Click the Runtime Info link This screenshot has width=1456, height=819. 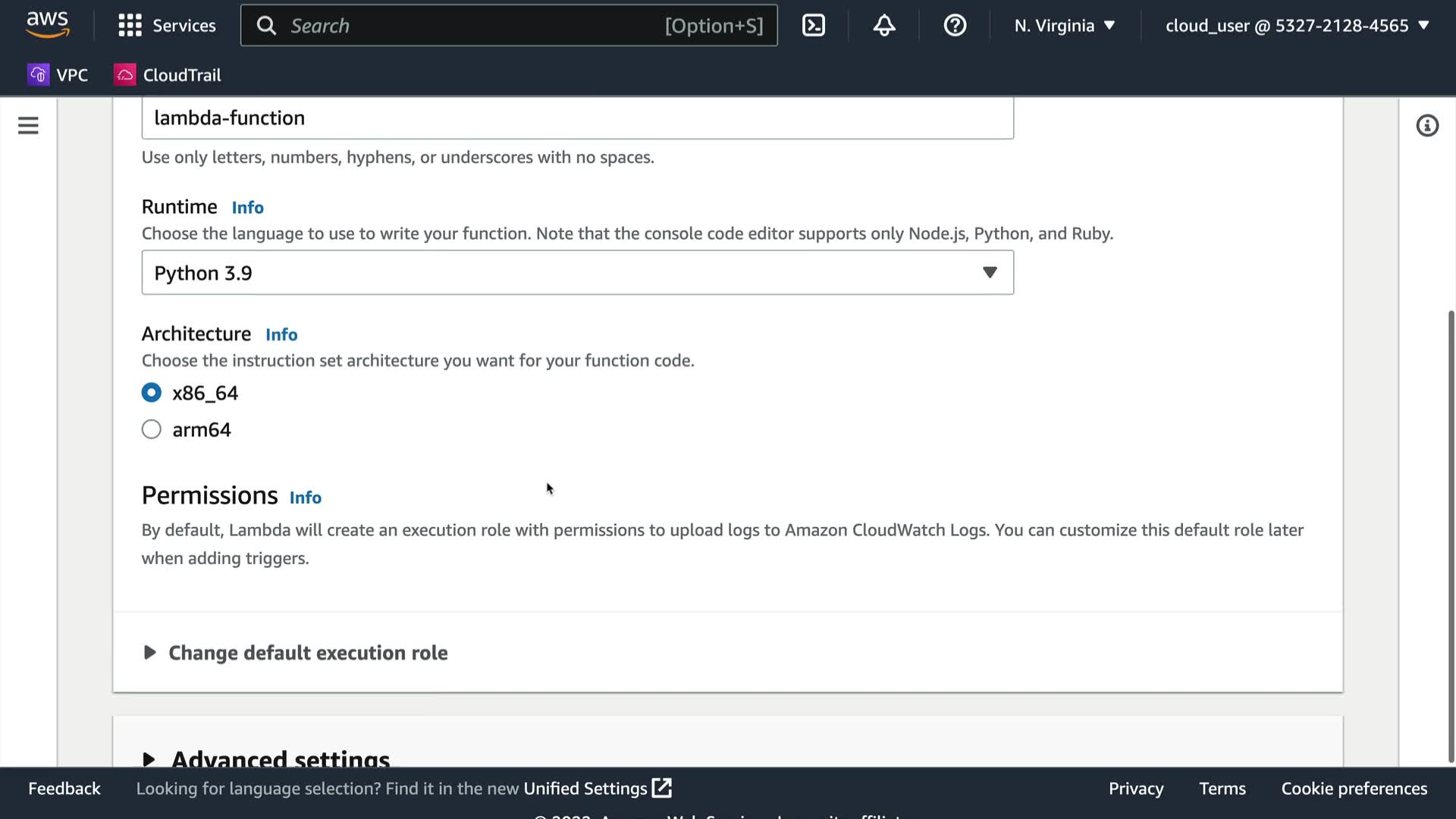[x=247, y=208]
